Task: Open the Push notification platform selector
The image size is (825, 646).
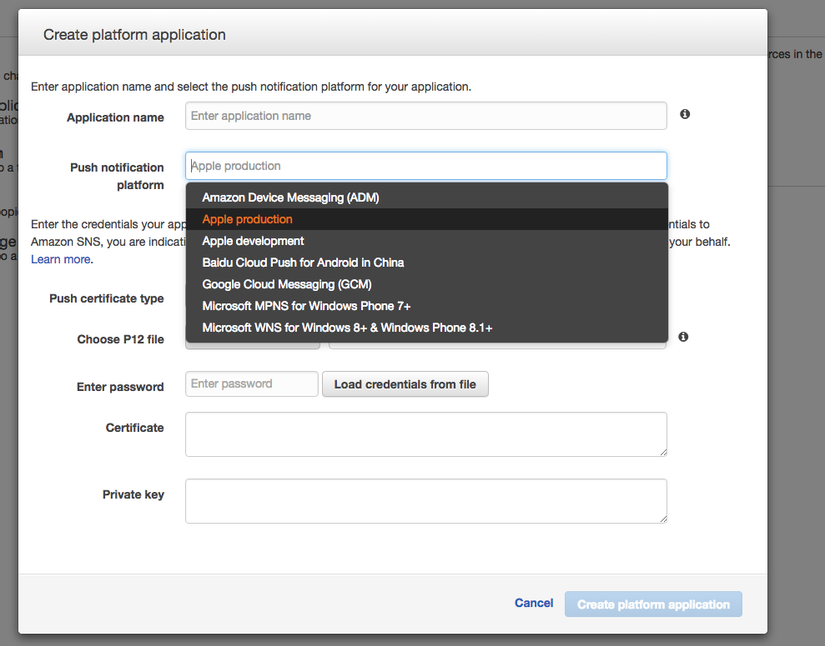Action: [x=425, y=165]
